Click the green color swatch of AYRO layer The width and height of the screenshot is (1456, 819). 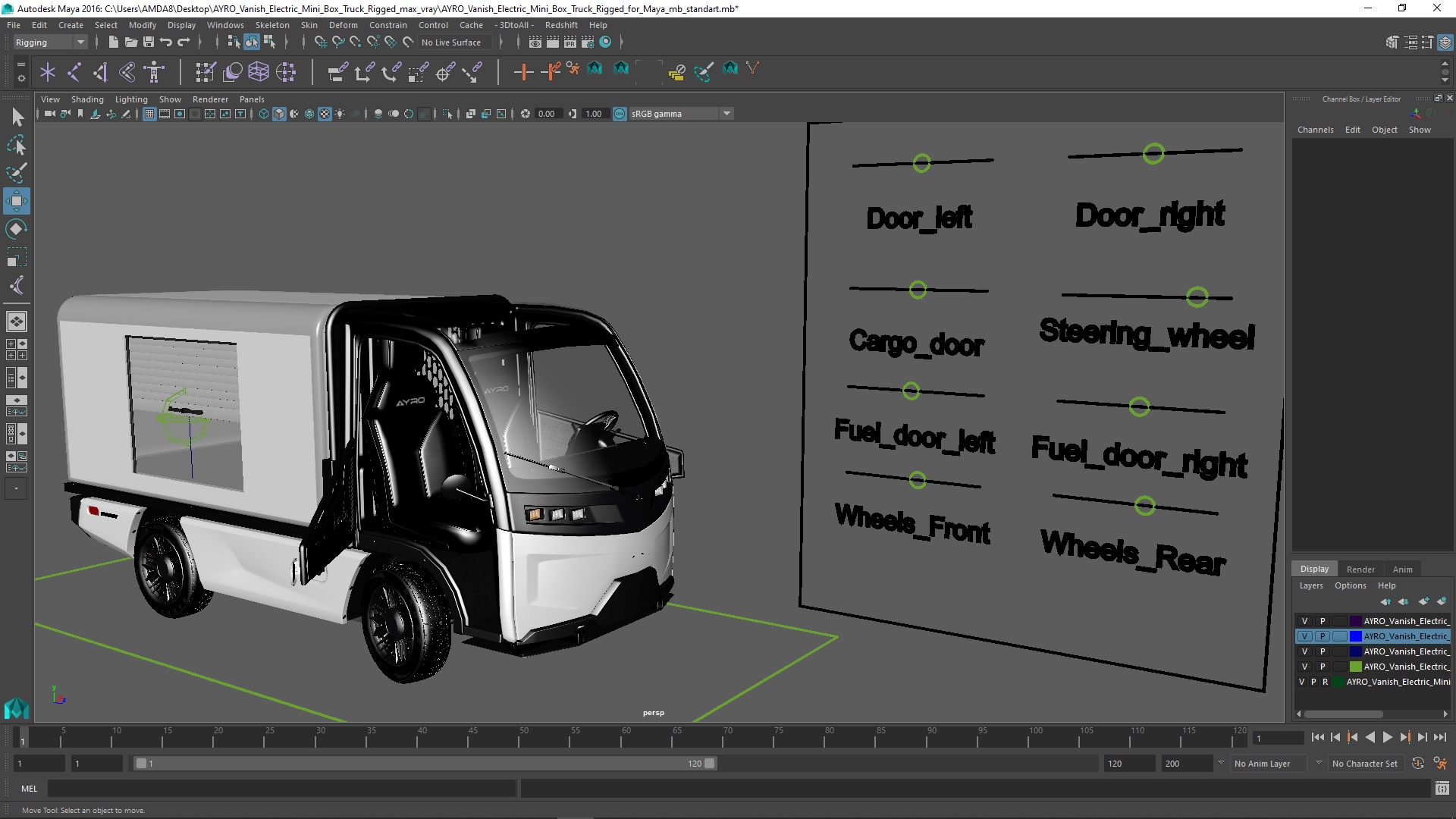1356,667
